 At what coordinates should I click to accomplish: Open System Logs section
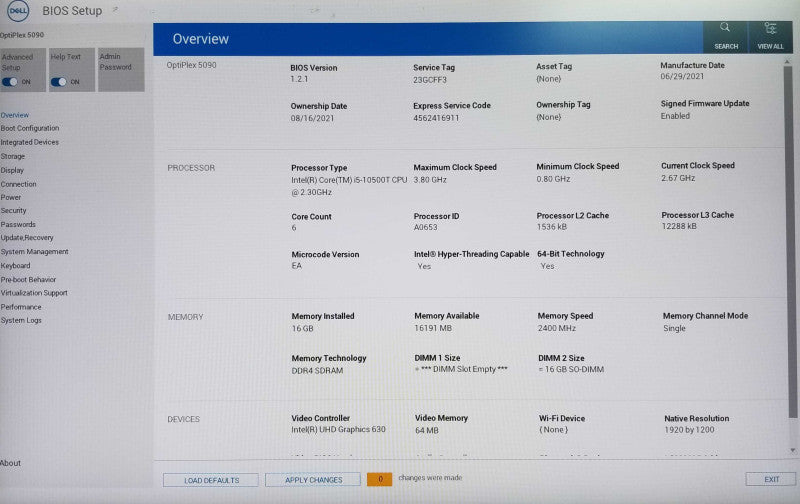pos(21,320)
